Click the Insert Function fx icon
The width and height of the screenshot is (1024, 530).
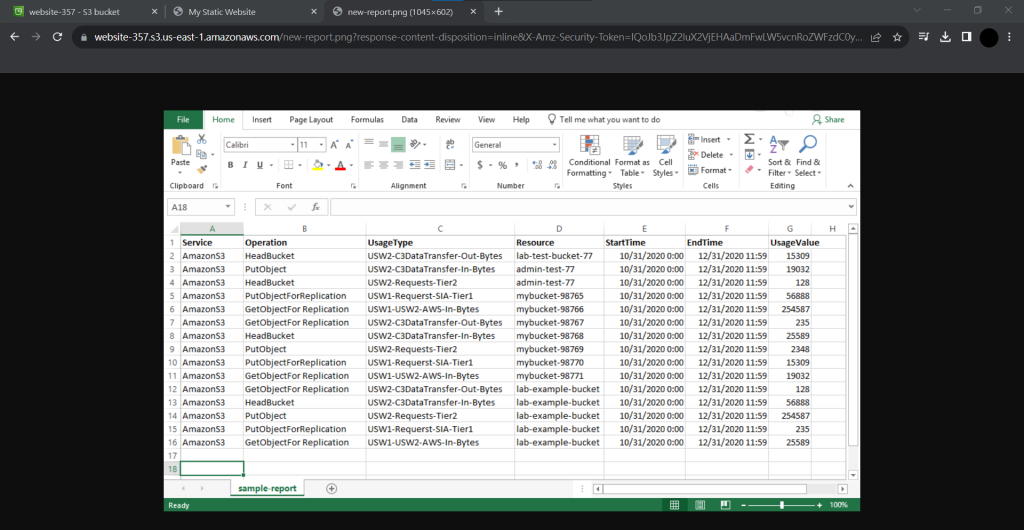tap(315, 207)
